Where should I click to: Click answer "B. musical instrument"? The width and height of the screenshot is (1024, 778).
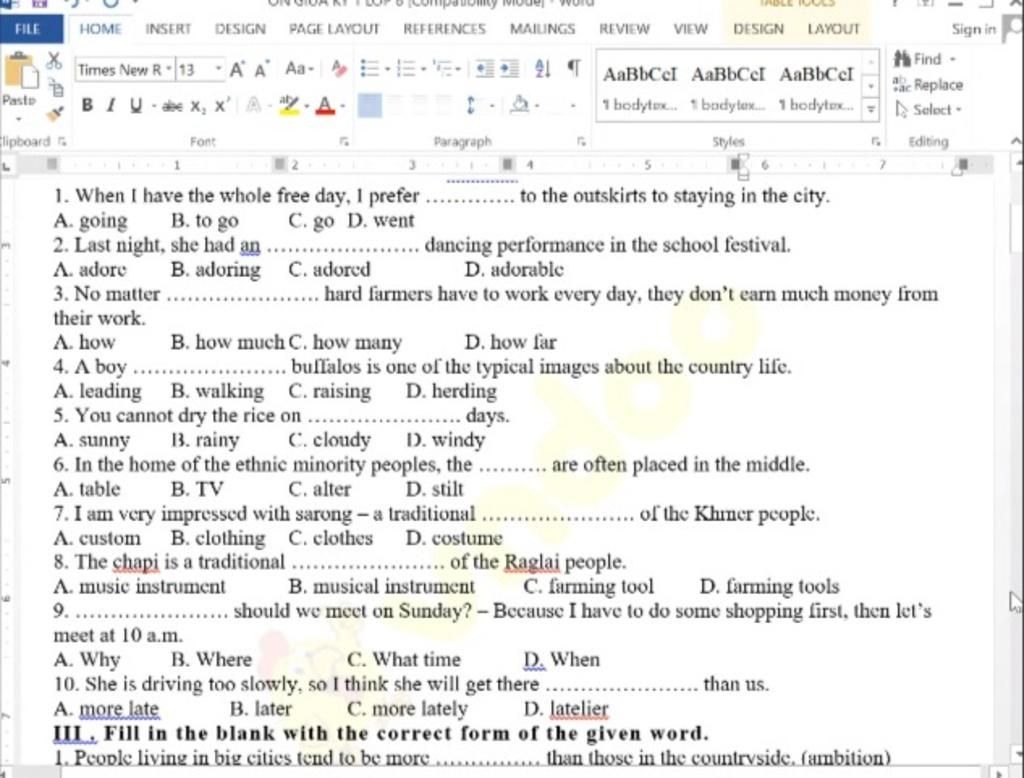click(x=381, y=587)
